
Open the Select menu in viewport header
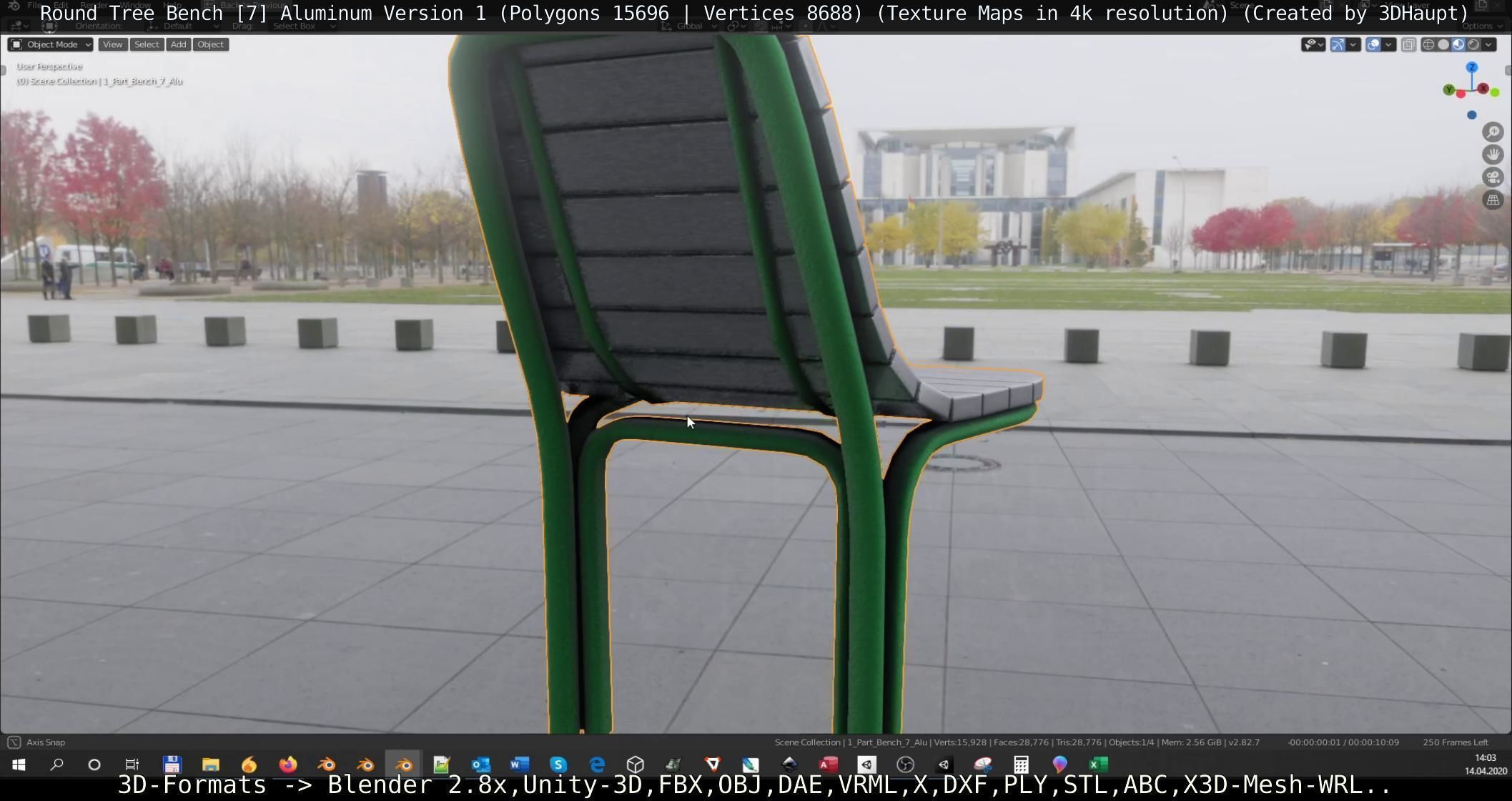coord(147,44)
